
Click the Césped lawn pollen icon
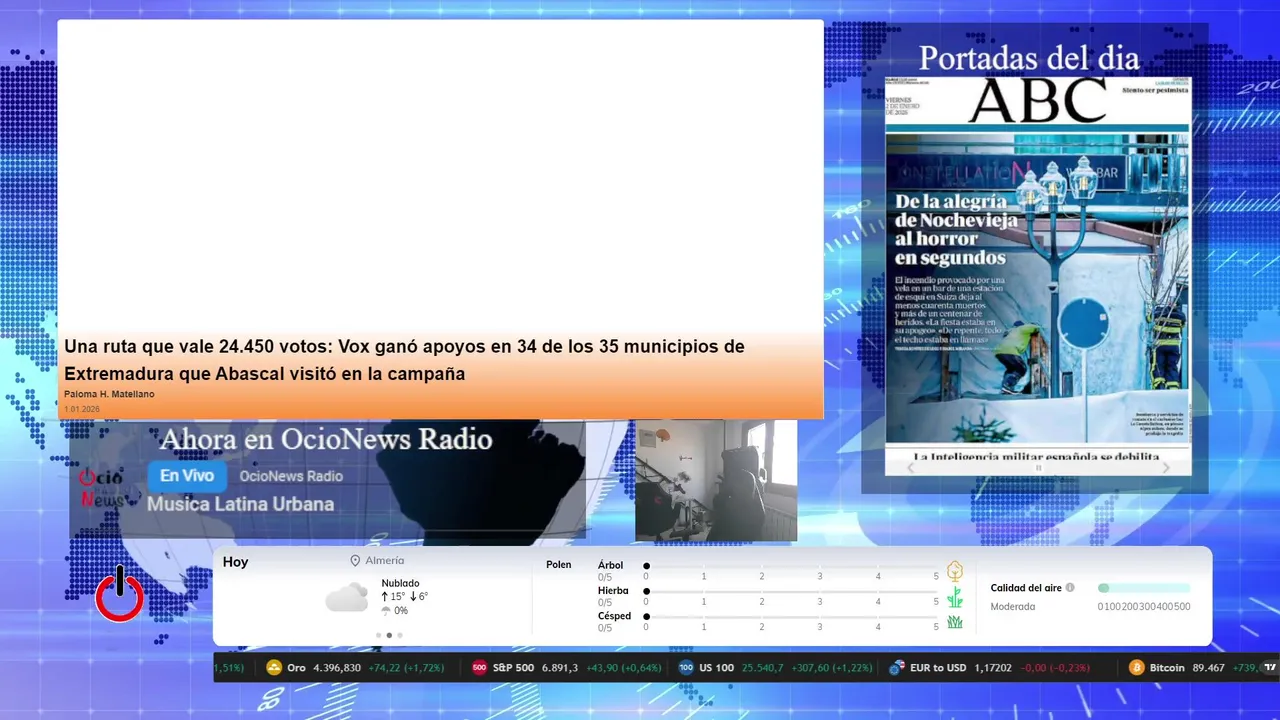pos(955,622)
